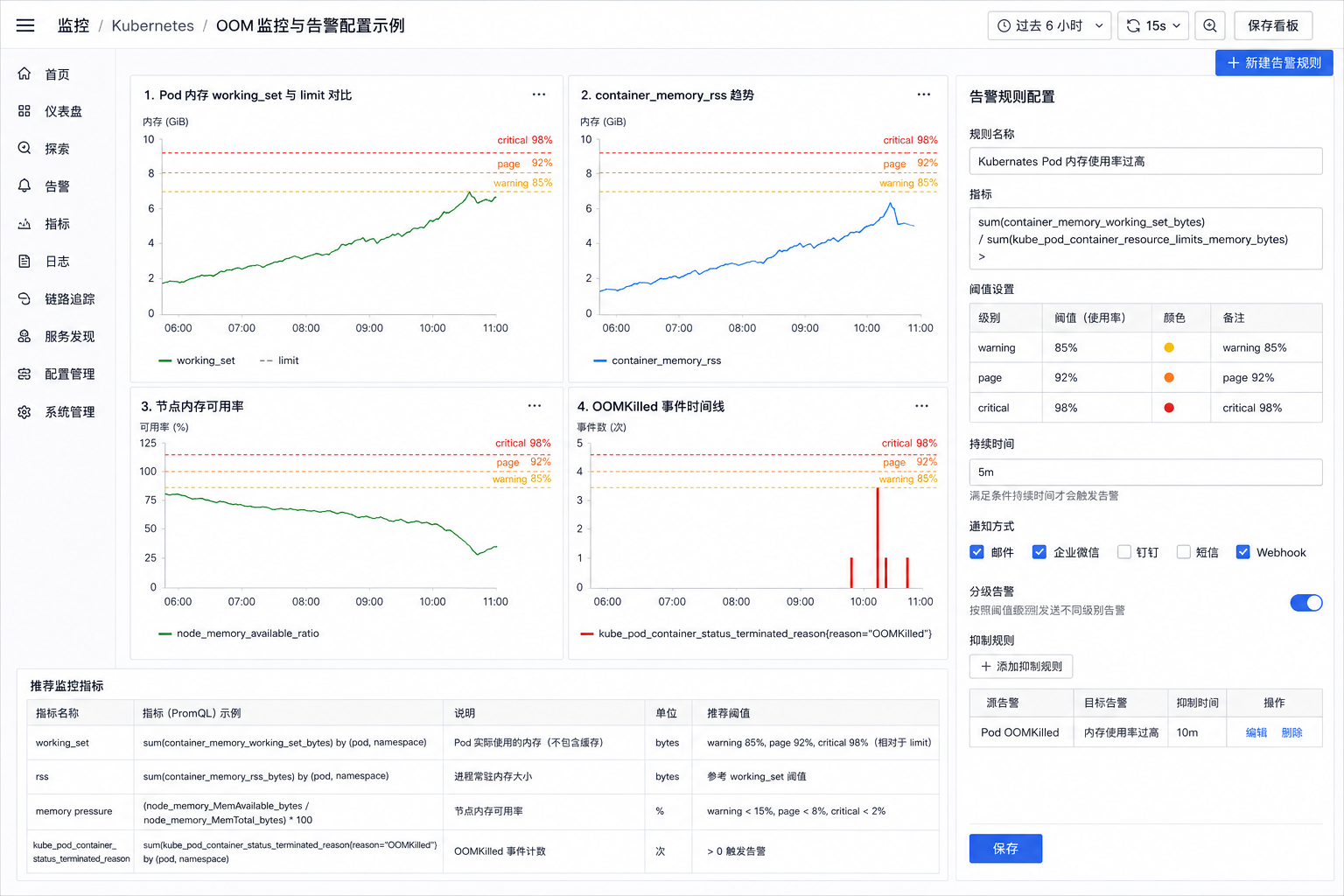Enable 钉钉 notification checkbox
The height and width of the screenshot is (896, 1344).
(1124, 552)
